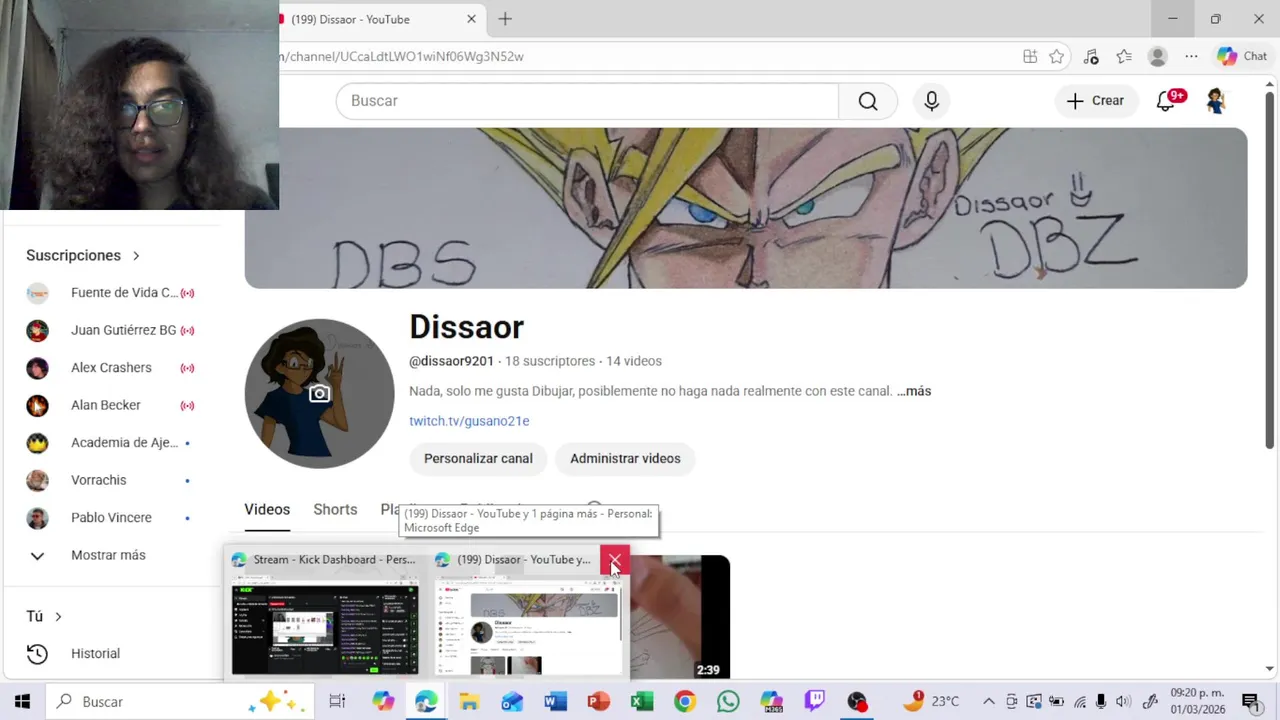Select the Videos channel tab
Screen dimensions: 1280x720
click(x=267, y=510)
